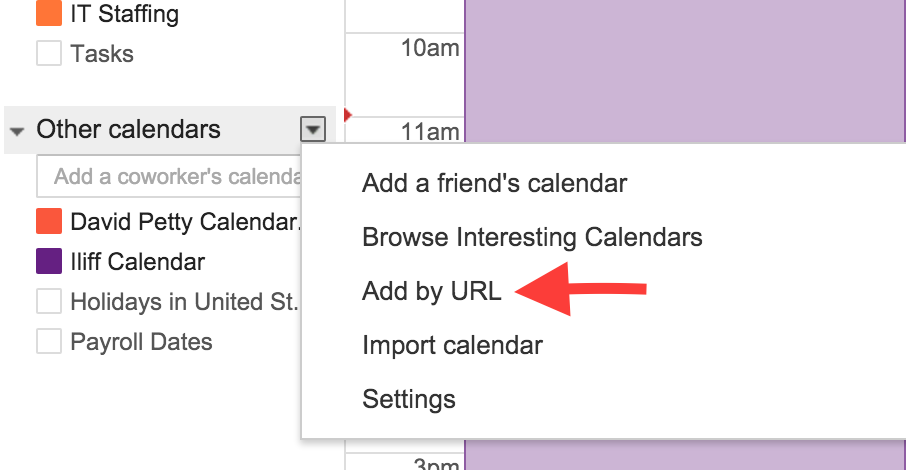Toggle the Iliff Calendar purple box

coord(49,262)
